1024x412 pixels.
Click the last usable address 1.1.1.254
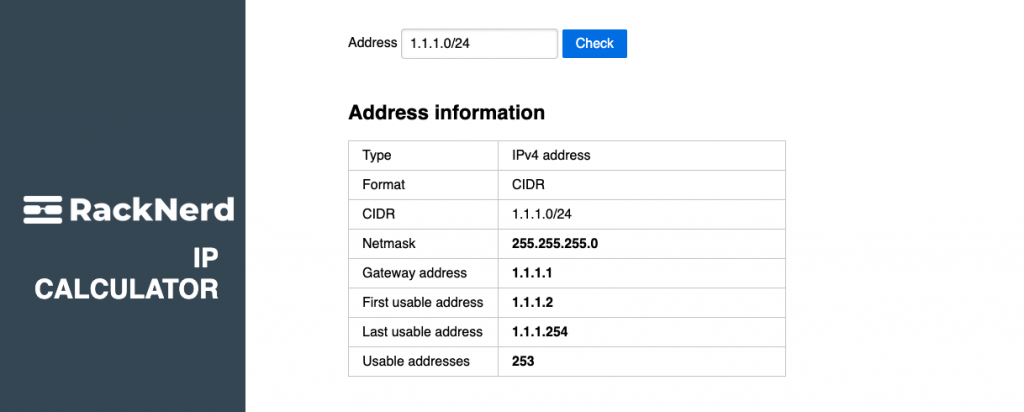coord(540,332)
